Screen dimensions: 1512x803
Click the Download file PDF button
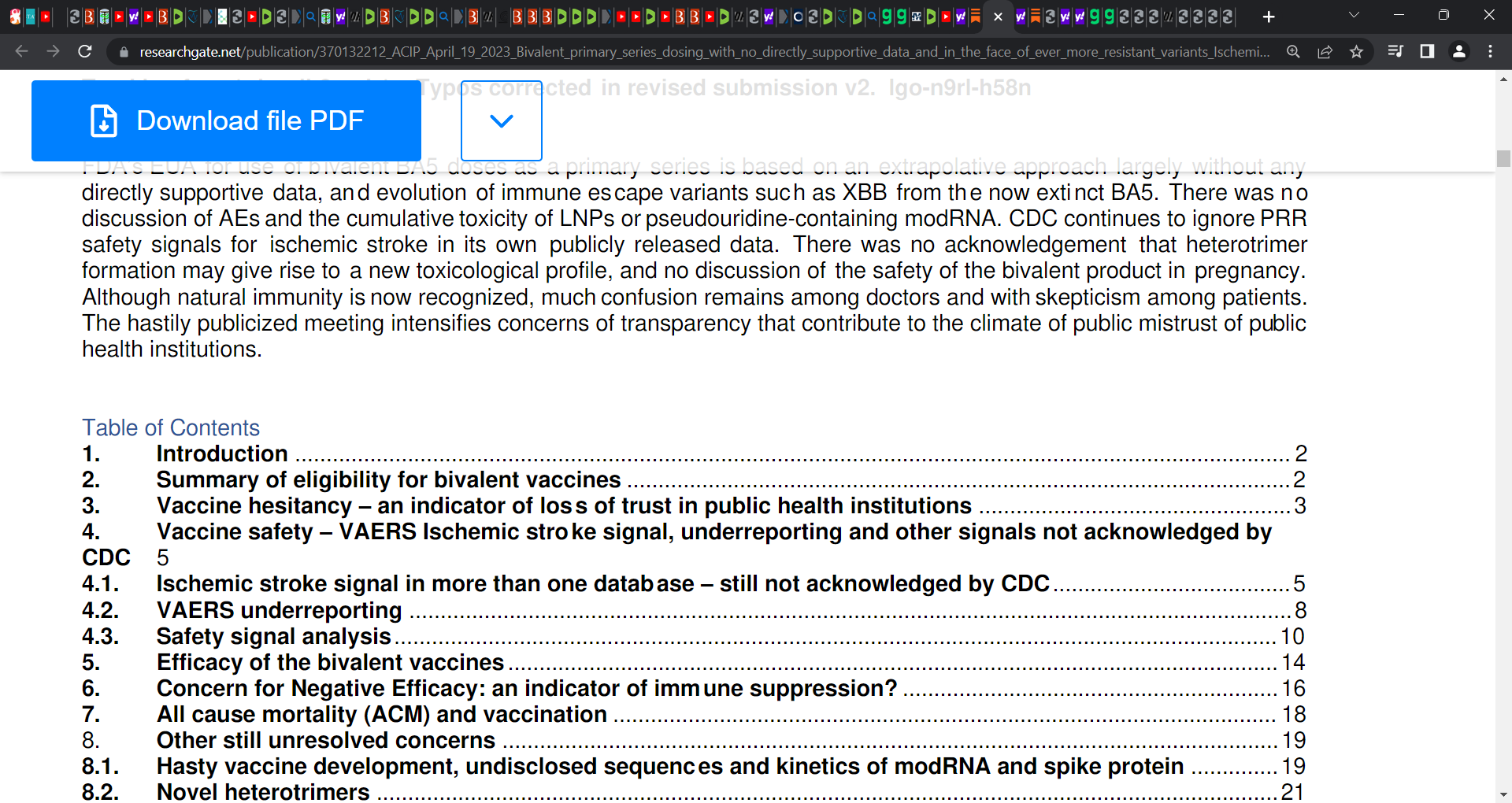pos(225,120)
